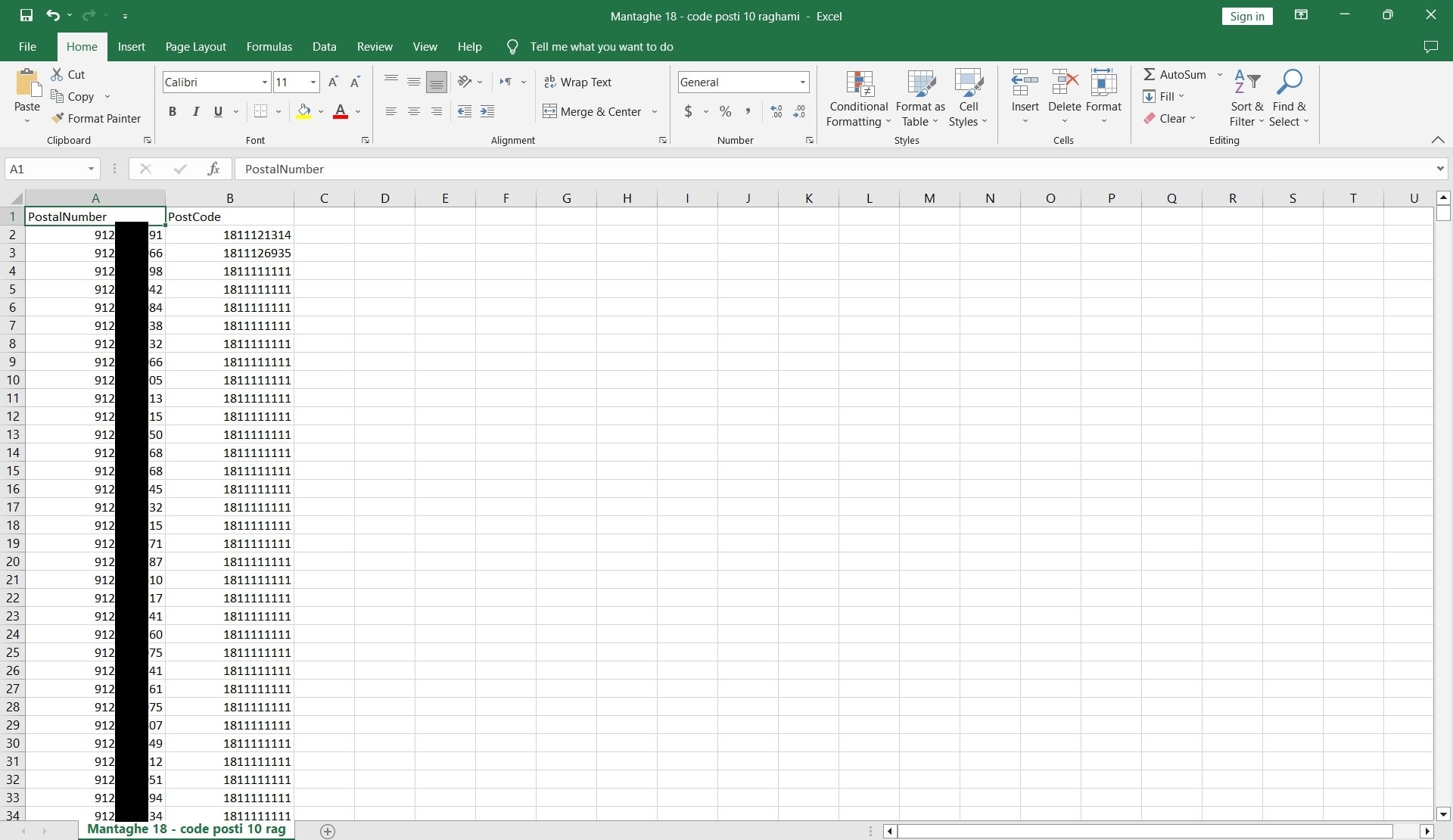Image resolution: width=1453 pixels, height=840 pixels.
Task: Toggle Wrap Text on
Action: tap(577, 82)
